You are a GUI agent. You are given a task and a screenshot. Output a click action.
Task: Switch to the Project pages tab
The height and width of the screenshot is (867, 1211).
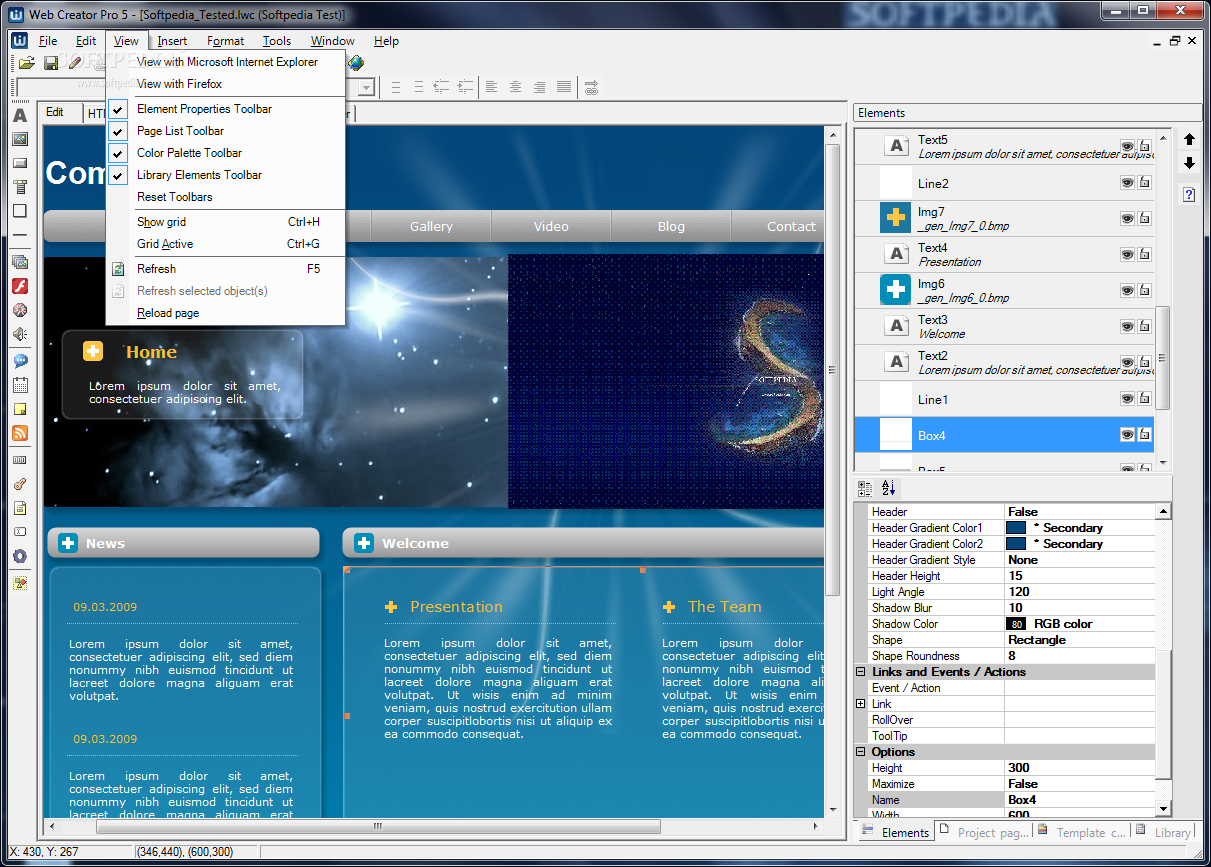tap(984, 832)
